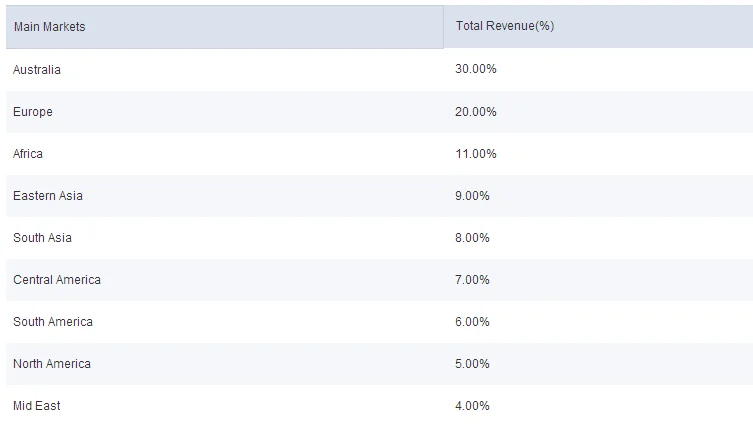The width and height of the screenshot is (753, 431).
Task: Click the Eastern Asia row label
Action: [x=48, y=196]
